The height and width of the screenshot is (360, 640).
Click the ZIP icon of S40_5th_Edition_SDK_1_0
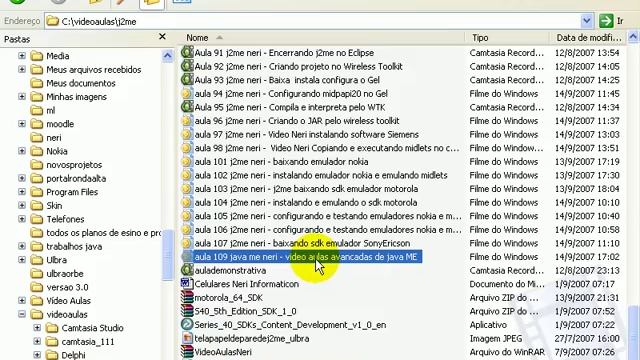187,311
